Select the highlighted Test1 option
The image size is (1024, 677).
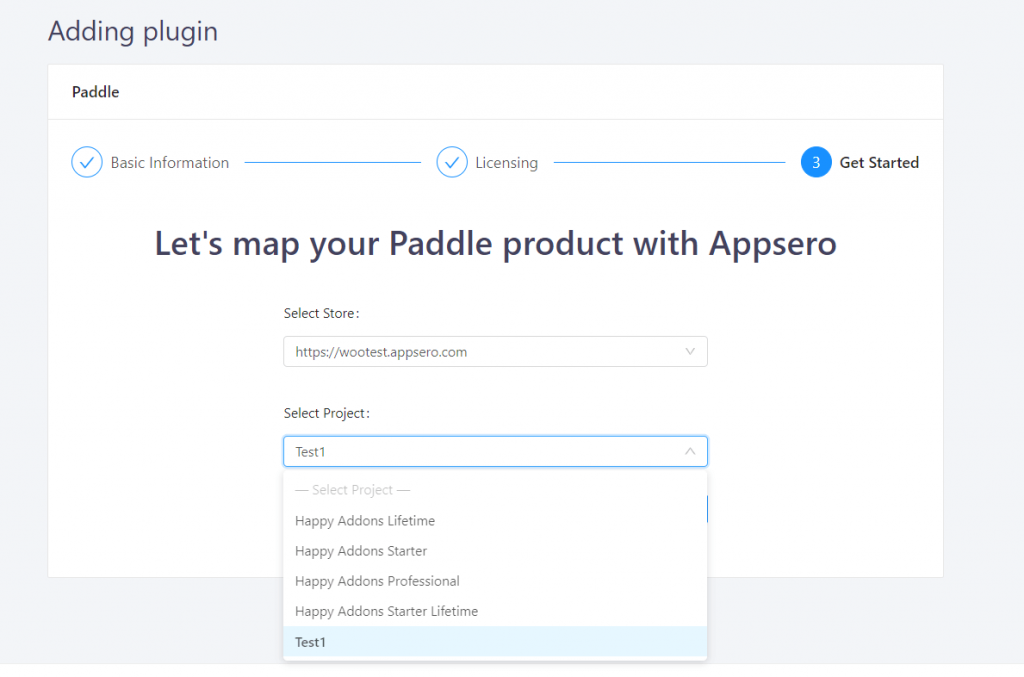495,642
